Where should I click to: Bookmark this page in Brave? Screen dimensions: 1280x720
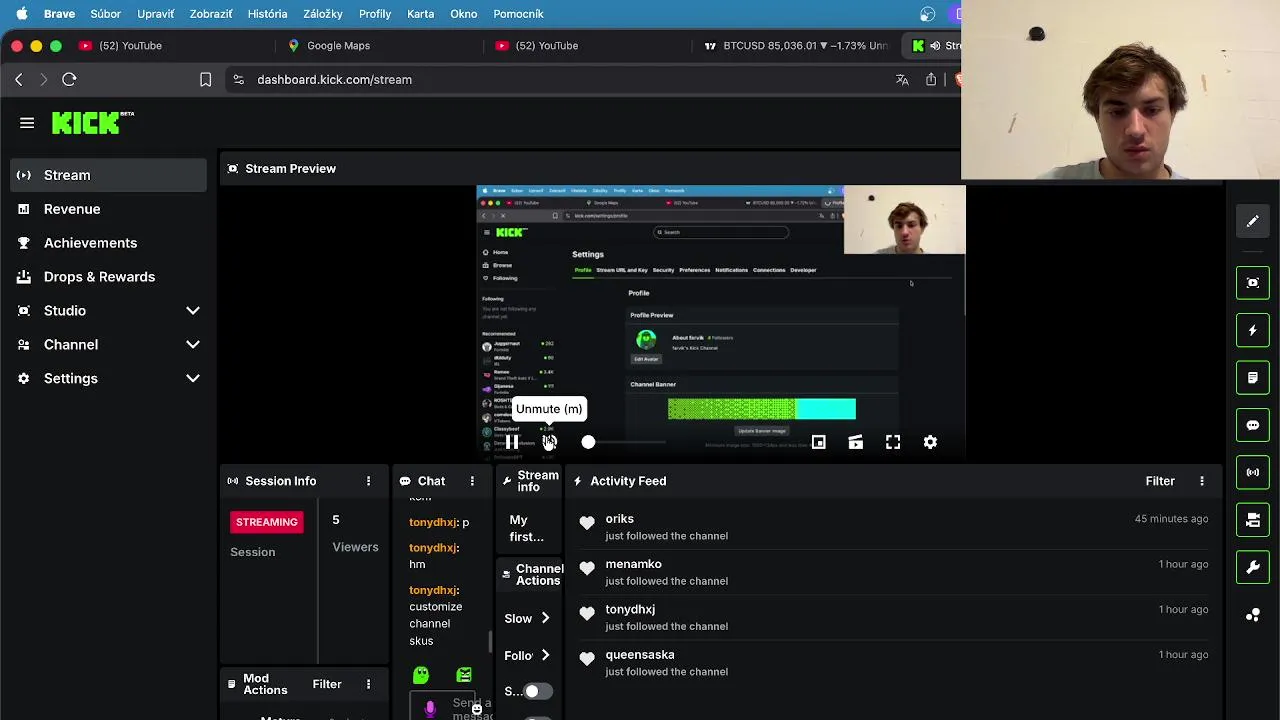205,79
